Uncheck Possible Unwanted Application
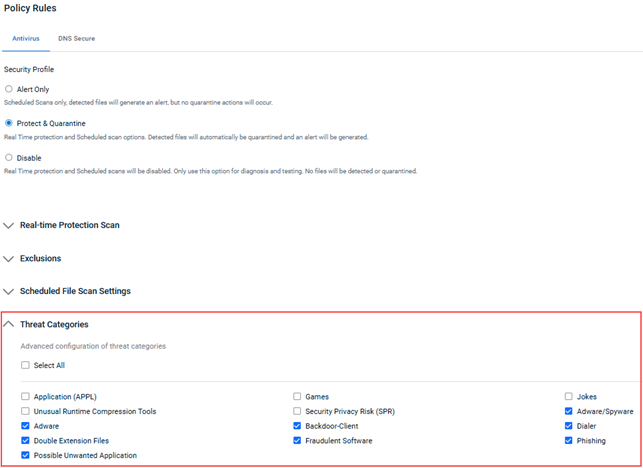This screenshot has height=468, width=643. (25, 455)
